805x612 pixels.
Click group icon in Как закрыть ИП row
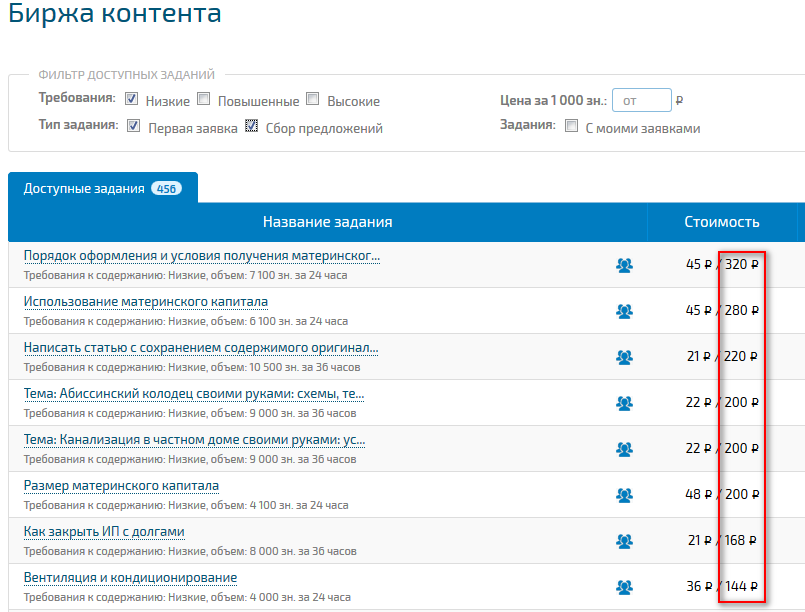click(x=624, y=541)
